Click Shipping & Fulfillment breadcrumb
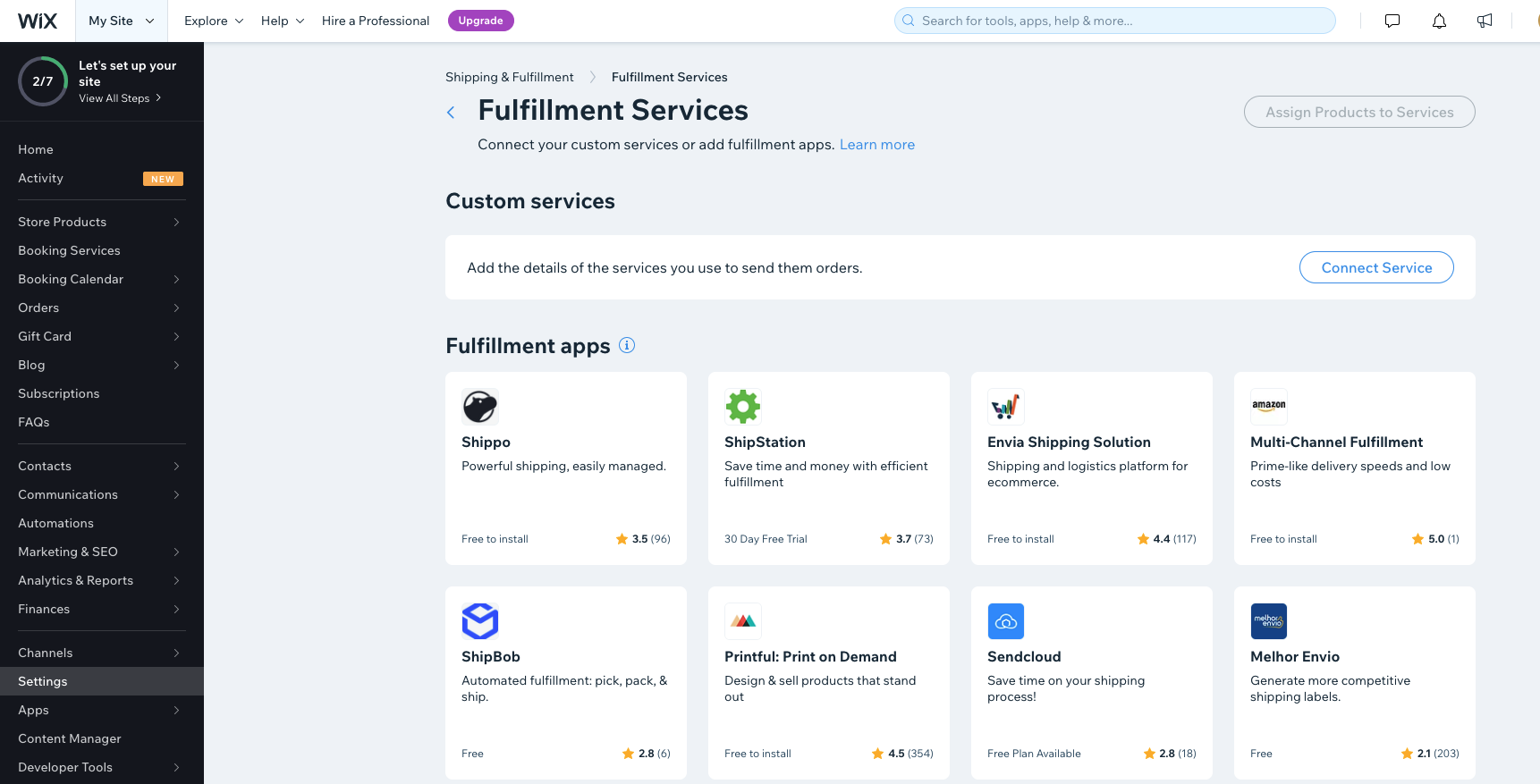The image size is (1540, 784). pyautogui.click(x=510, y=77)
